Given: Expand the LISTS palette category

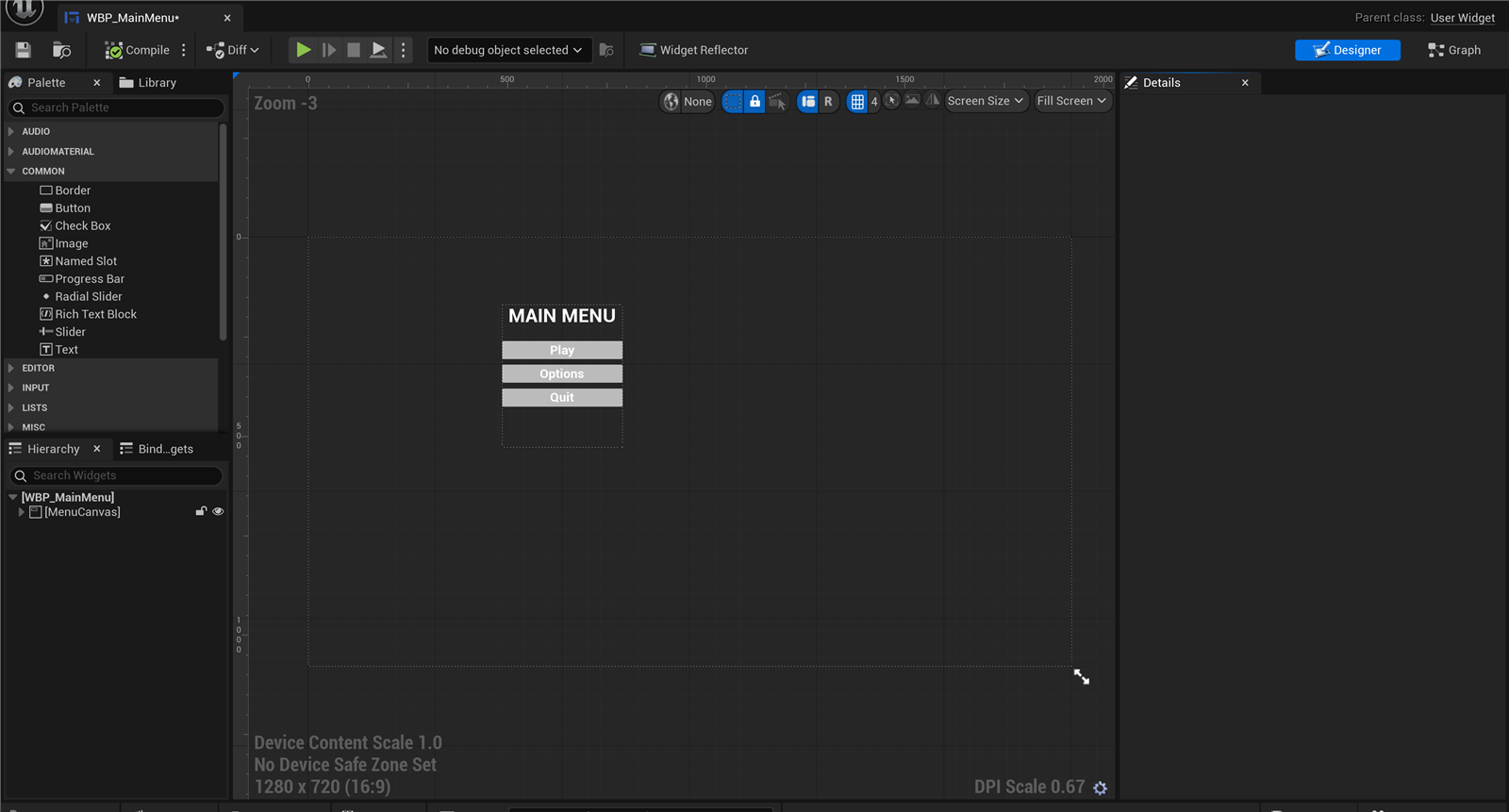Looking at the screenshot, I should [x=11, y=407].
